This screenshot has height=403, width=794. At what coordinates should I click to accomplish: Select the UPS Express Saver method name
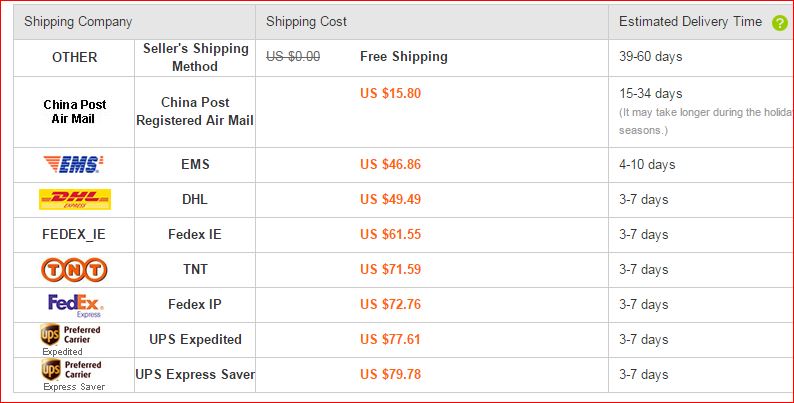[x=195, y=375]
